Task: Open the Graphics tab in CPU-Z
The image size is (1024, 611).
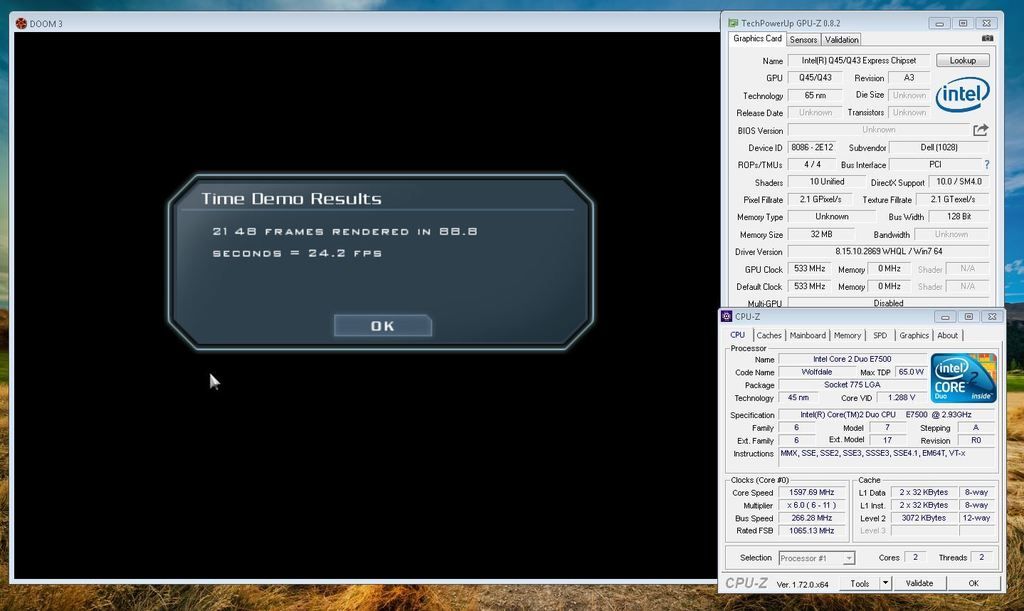Action: 914,336
